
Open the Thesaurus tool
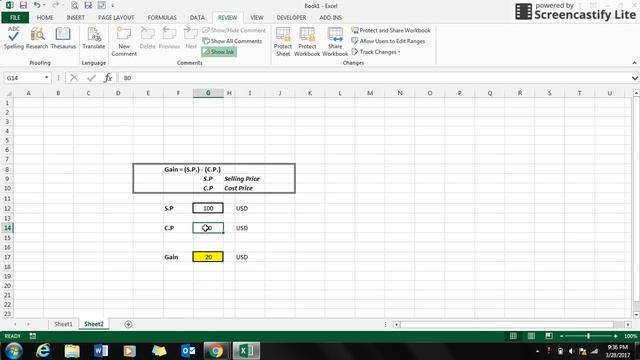[x=63, y=38]
